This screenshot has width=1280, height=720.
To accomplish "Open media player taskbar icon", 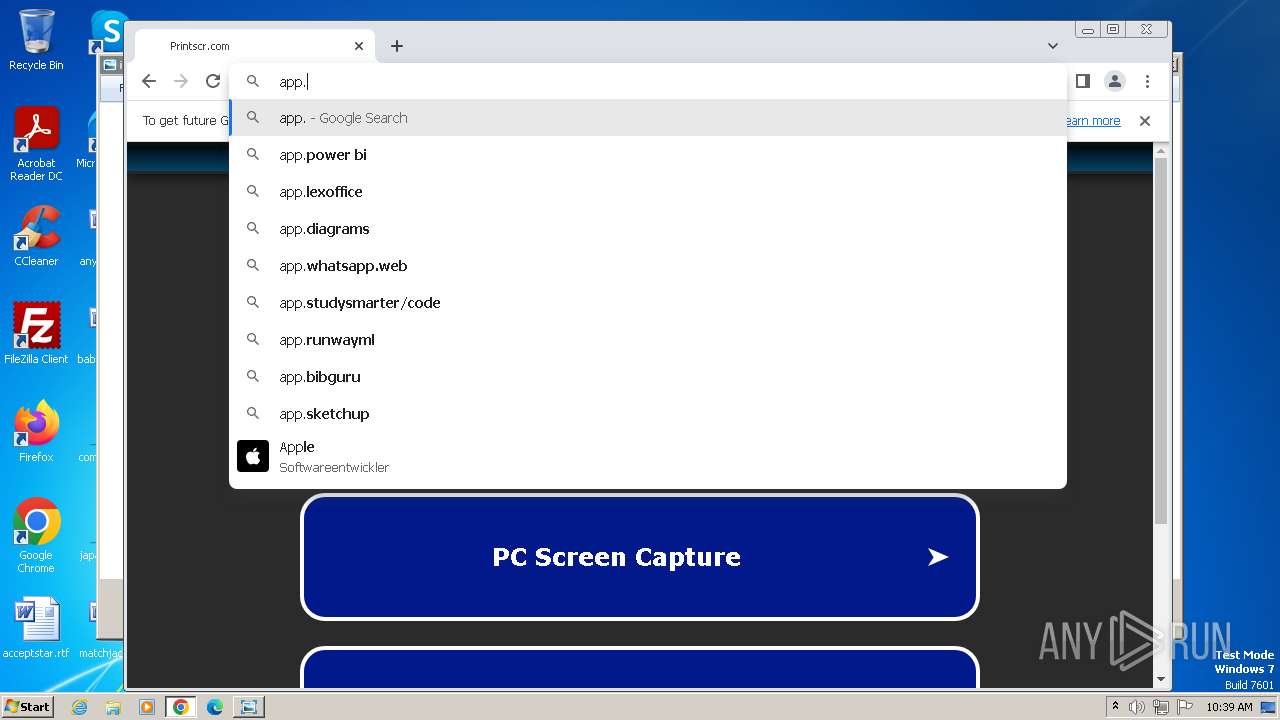I will point(146,707).
